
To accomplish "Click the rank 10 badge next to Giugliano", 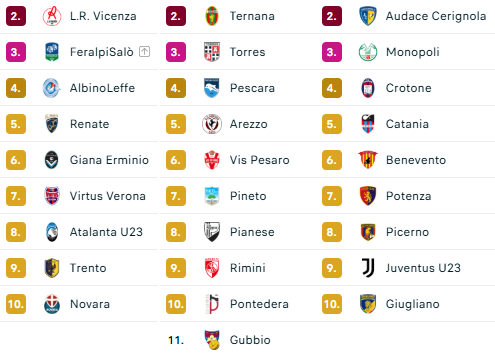I will [x=332, y=304].
